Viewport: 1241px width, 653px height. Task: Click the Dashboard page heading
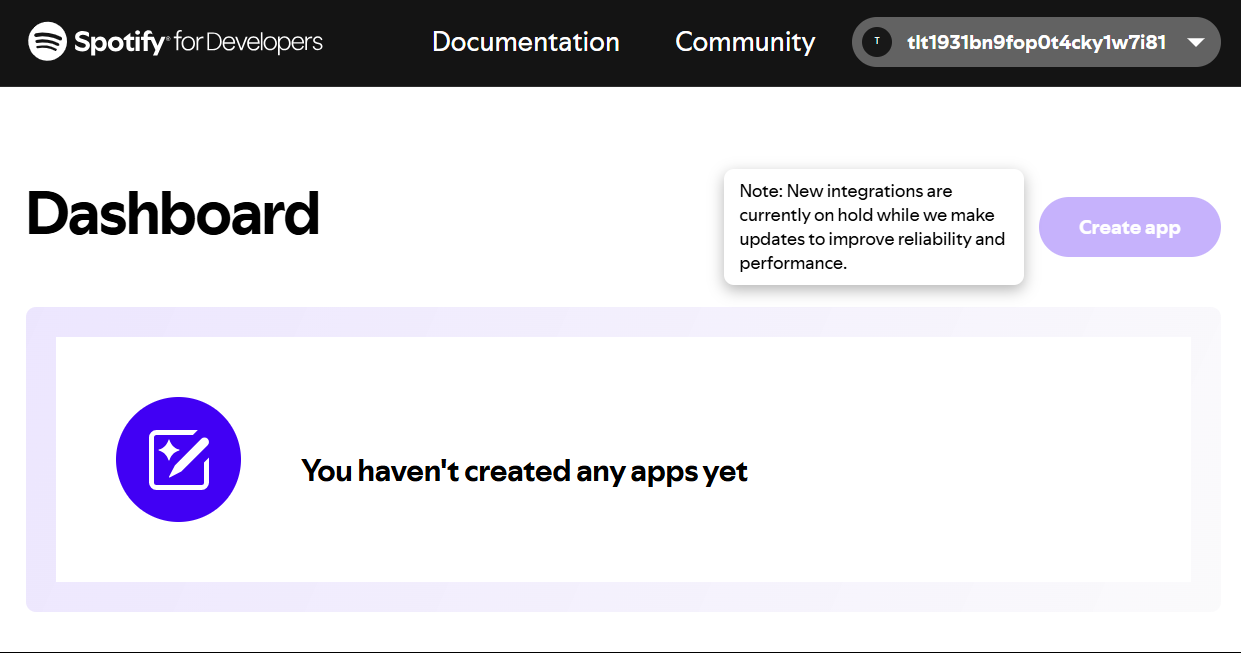(172, 214)
